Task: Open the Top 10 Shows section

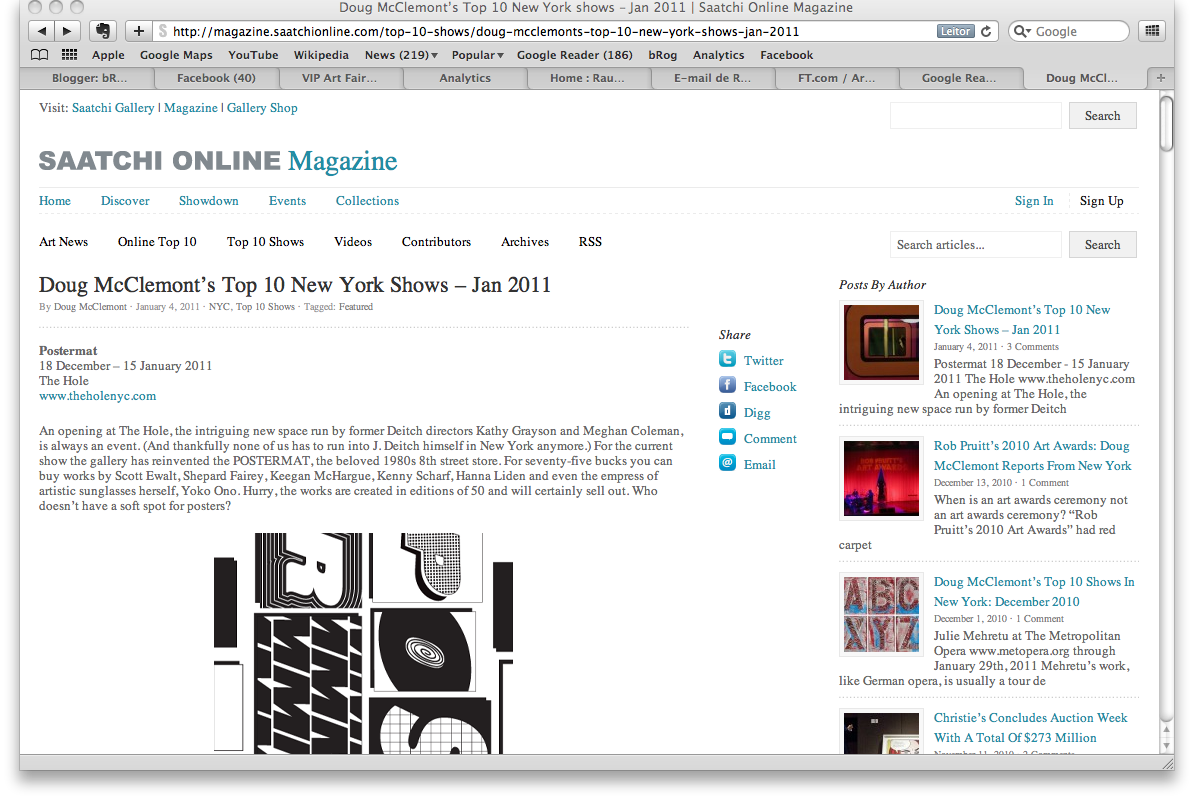Action: coord(265,242)
